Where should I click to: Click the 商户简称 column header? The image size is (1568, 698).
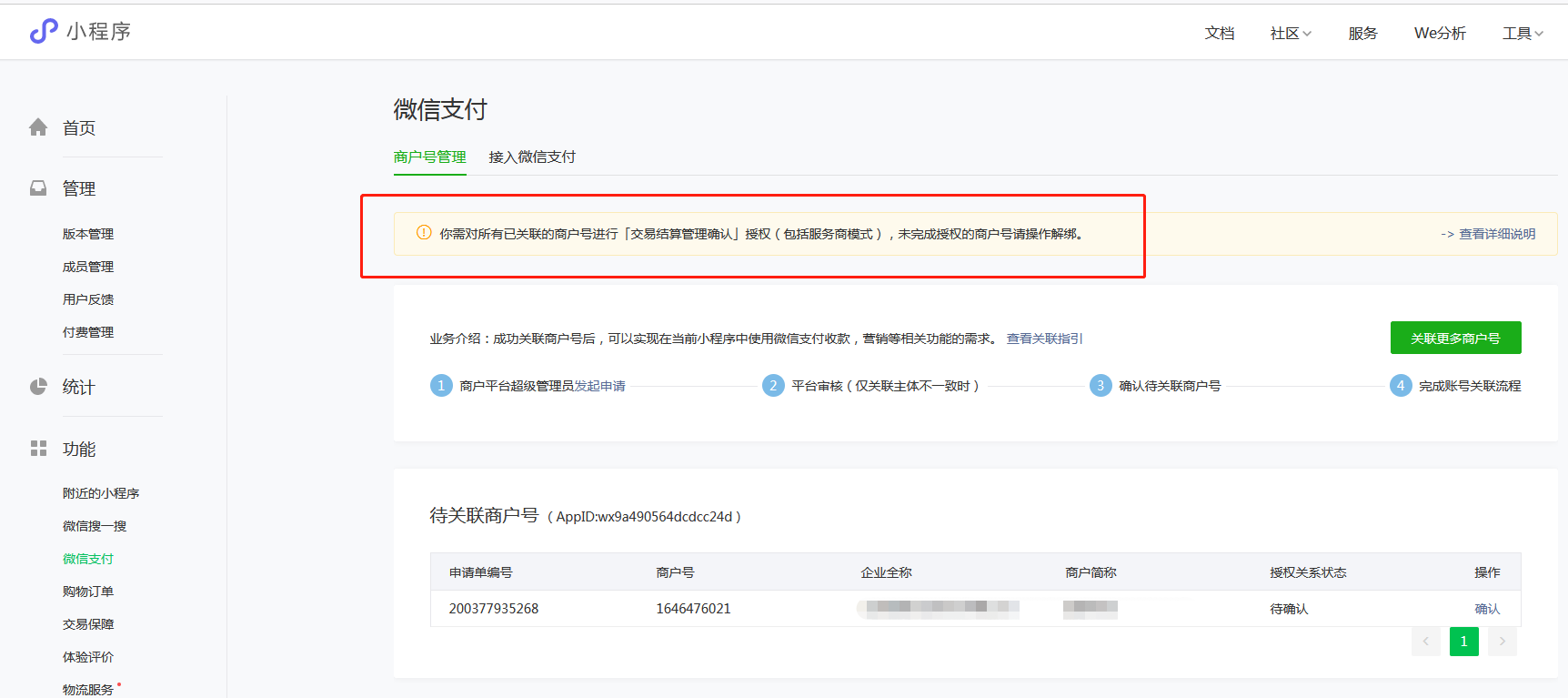(1091, 572)
